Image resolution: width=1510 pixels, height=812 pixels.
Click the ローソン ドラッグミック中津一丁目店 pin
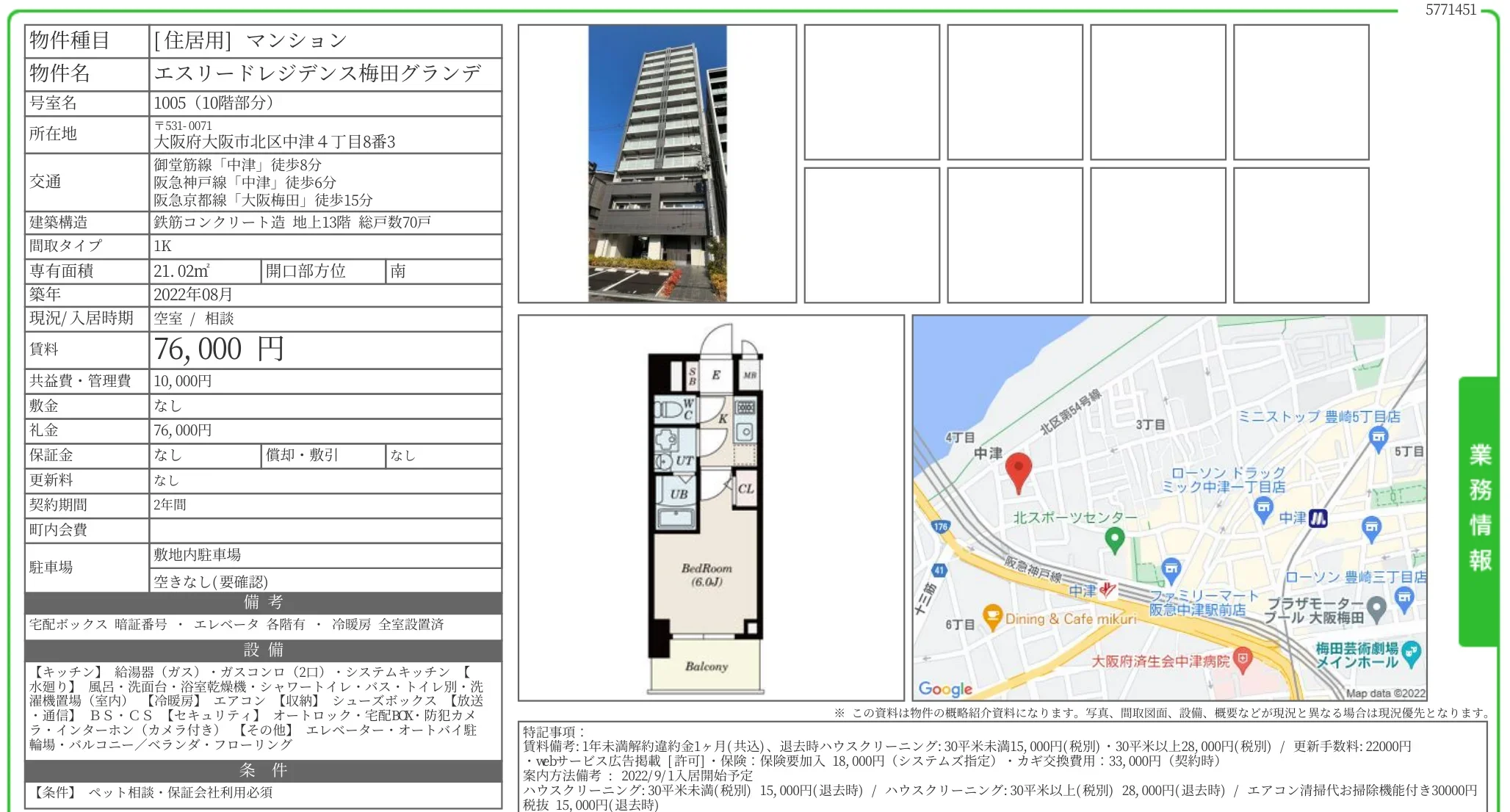[1262, 507]
